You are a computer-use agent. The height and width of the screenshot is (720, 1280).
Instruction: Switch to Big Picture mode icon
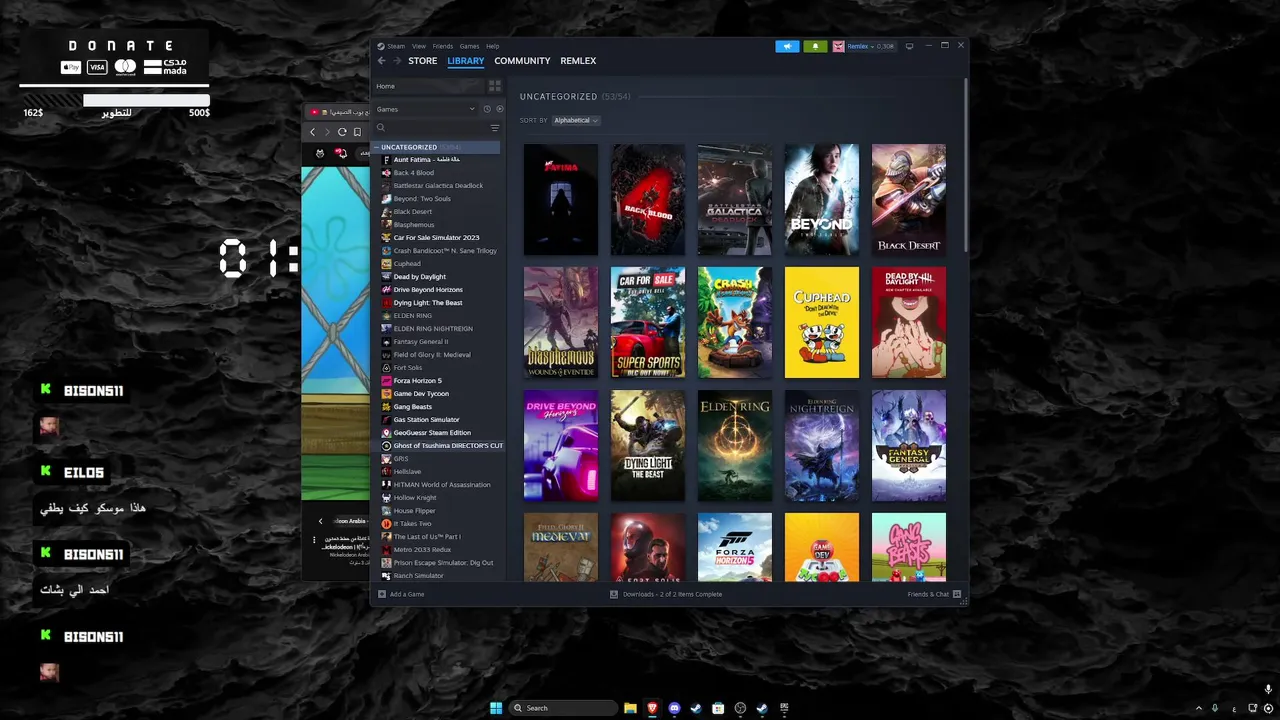[x=909, y=46]
